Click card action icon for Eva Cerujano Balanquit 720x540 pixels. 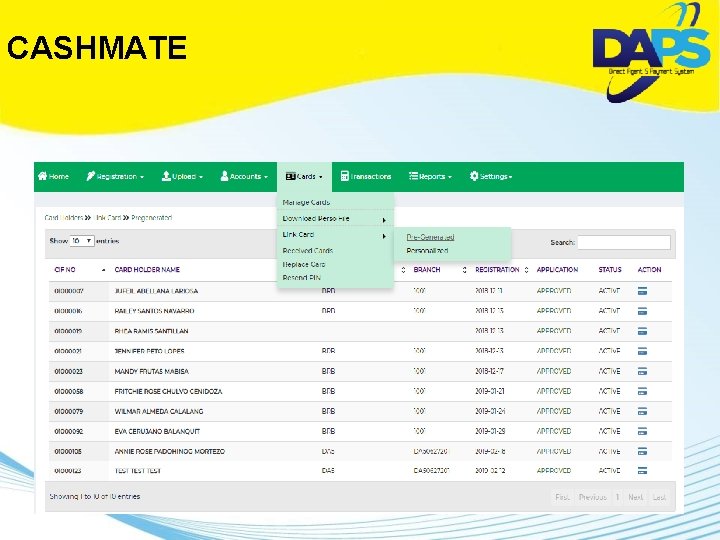coord(642,431)
